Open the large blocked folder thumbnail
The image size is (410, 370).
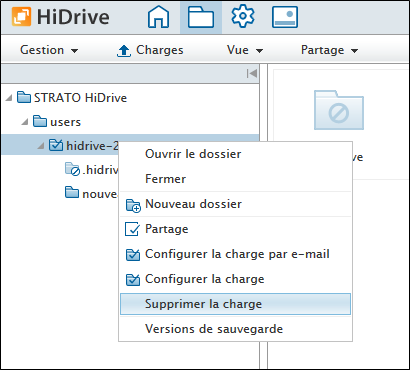click(x=339, y=110)
